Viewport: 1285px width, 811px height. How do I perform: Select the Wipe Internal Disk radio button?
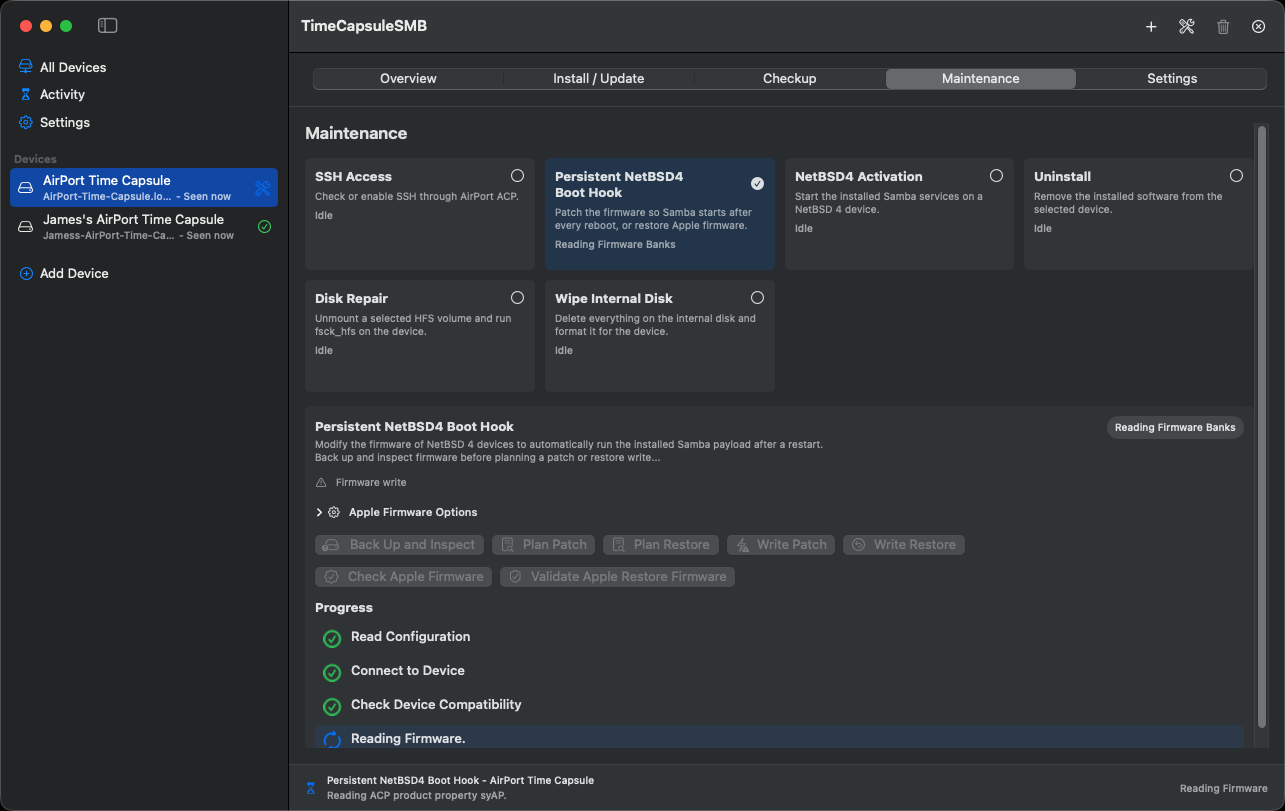757,298
